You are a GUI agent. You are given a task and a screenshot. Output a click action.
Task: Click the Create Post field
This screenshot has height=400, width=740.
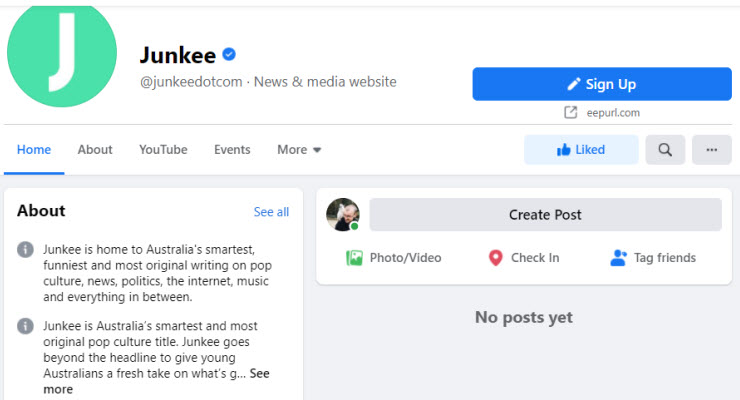point(545,214)
